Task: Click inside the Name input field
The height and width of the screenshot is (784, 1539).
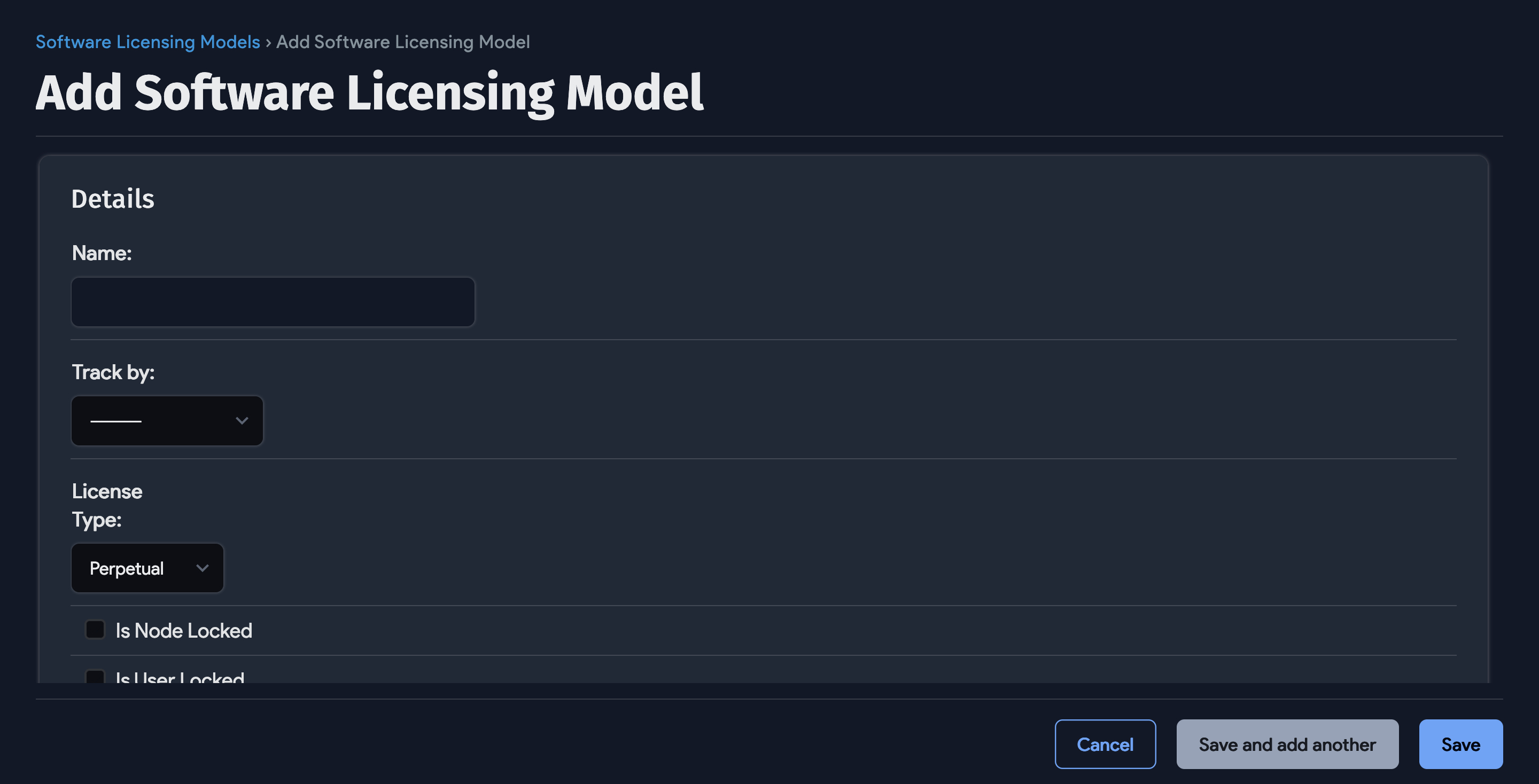Action: click(273, 302)
